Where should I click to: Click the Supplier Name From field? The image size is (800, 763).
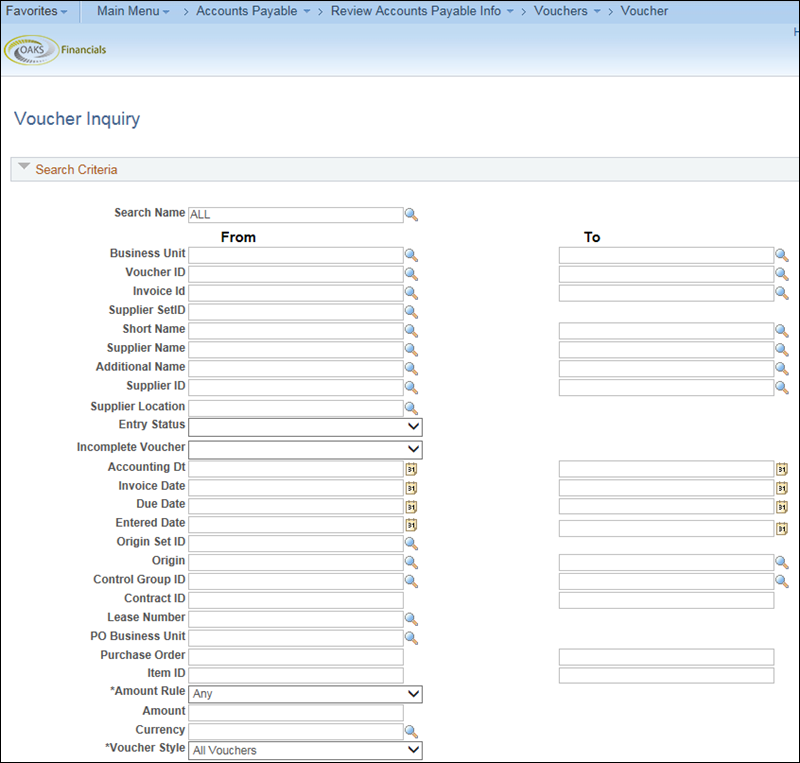[x=295, y=350]
